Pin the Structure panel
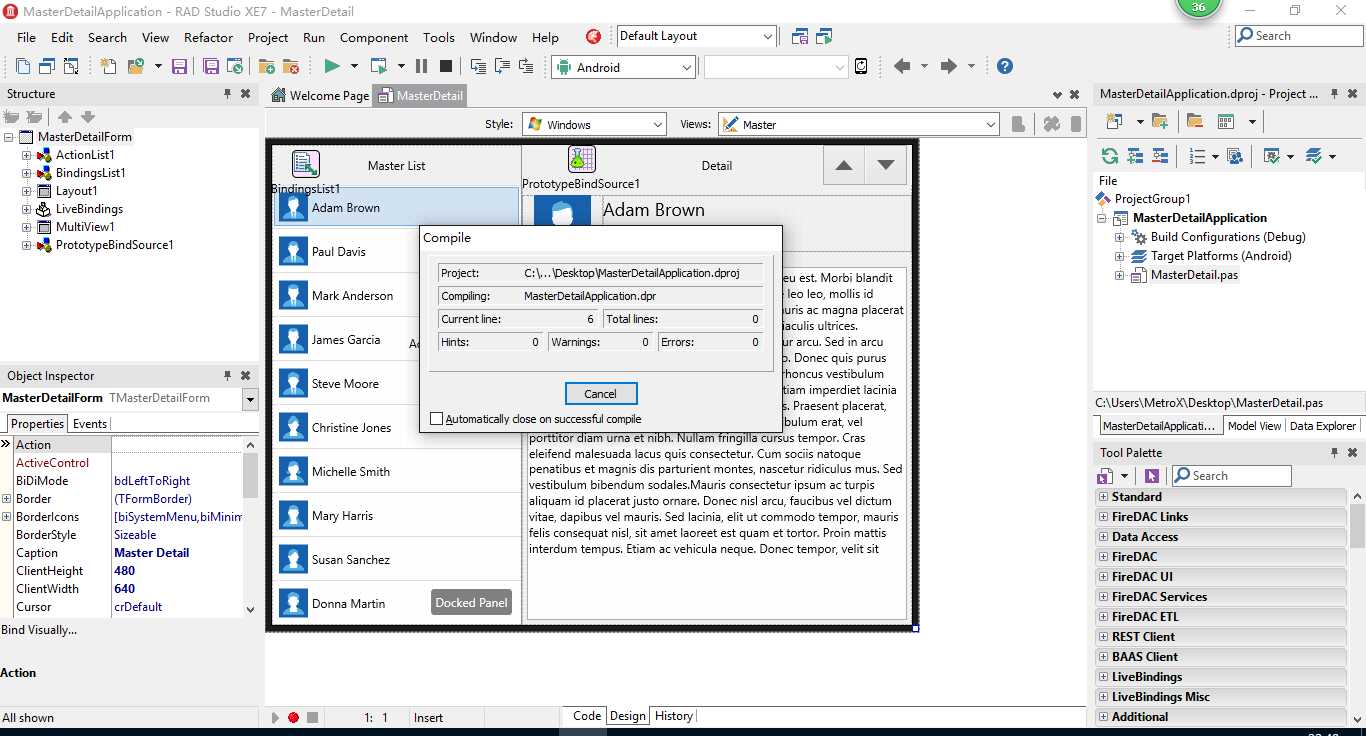The width and height of the screenshot is (1366, 736). pos(228,94)
